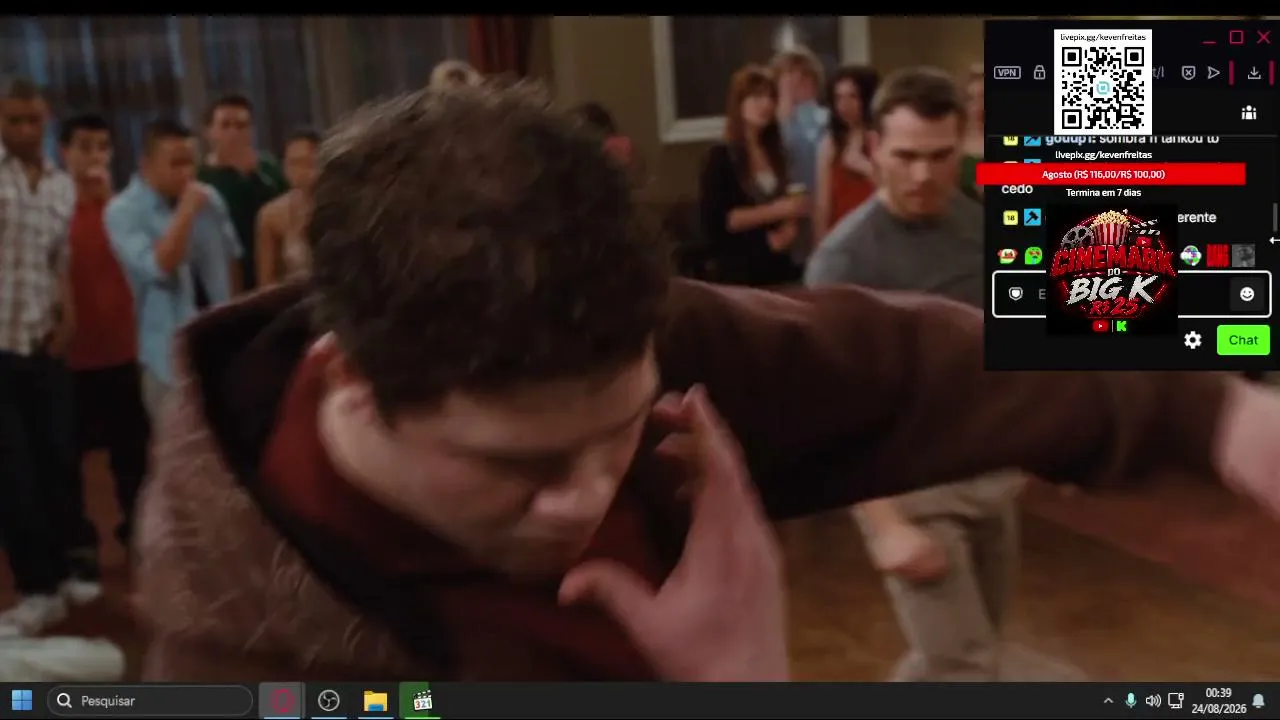Screen dimensions: 1280x720
Task: Open chat settings gear icon
Action: pyautogui.click(x=1193, y=340)
